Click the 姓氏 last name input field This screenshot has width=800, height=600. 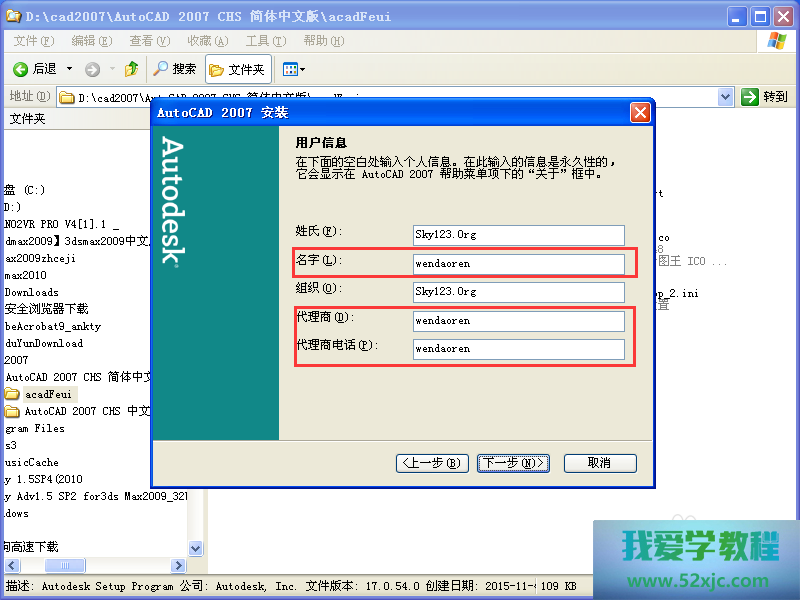pos(518,235)
